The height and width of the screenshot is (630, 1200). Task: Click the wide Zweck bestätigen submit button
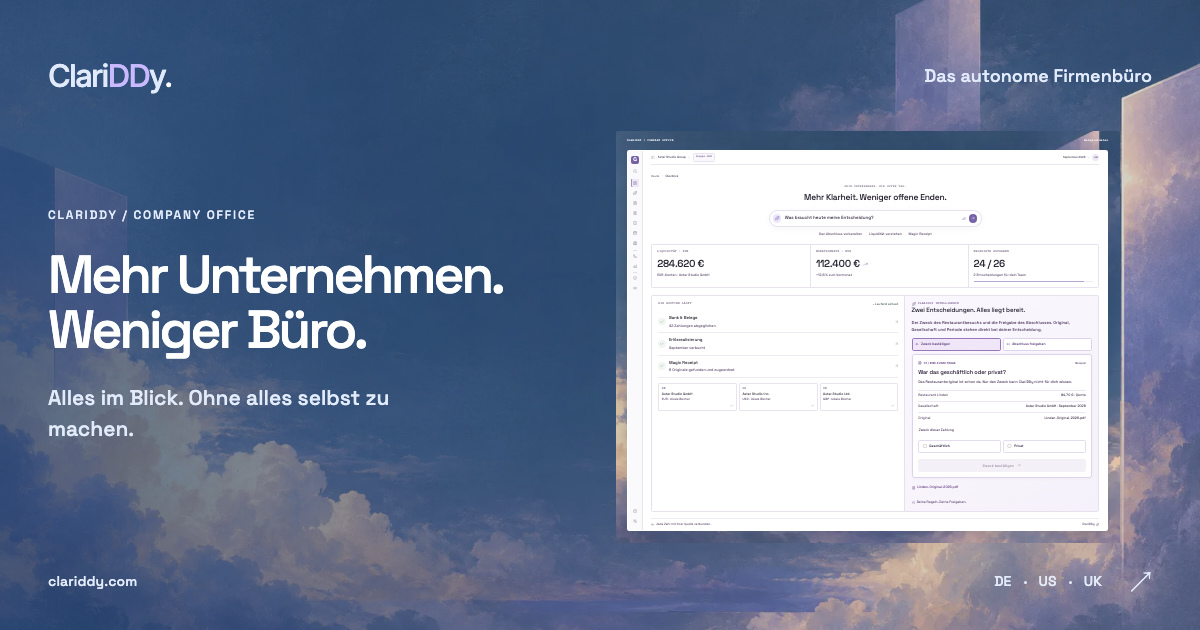point(1002,466)
